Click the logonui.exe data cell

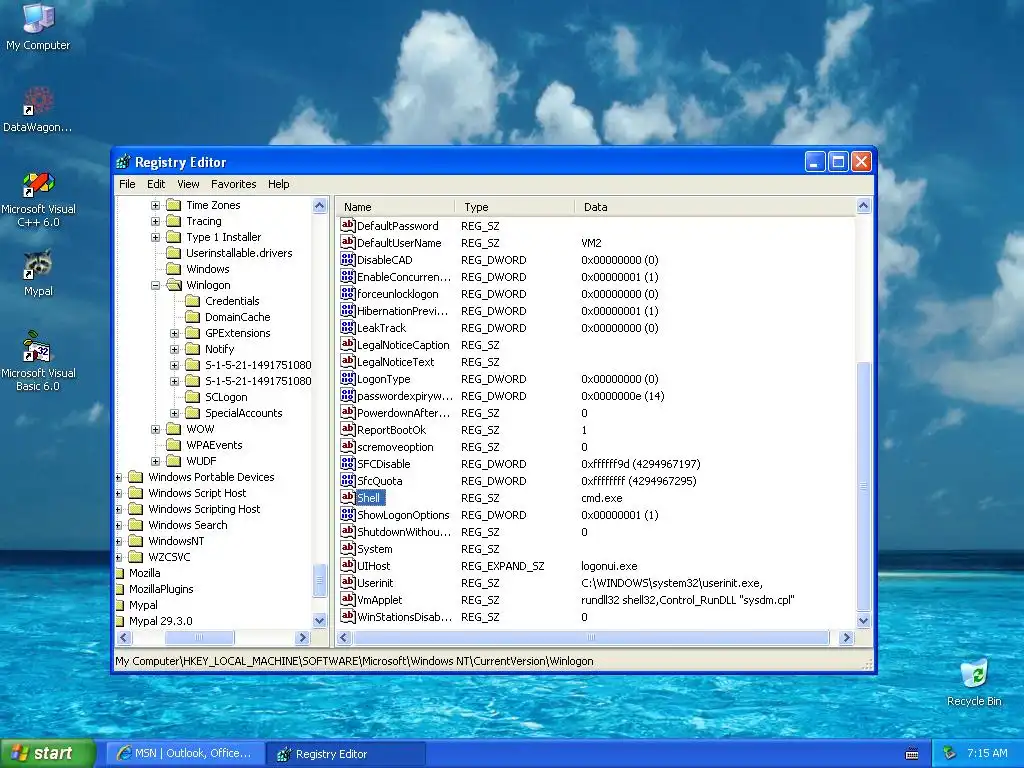click(609, 566)
